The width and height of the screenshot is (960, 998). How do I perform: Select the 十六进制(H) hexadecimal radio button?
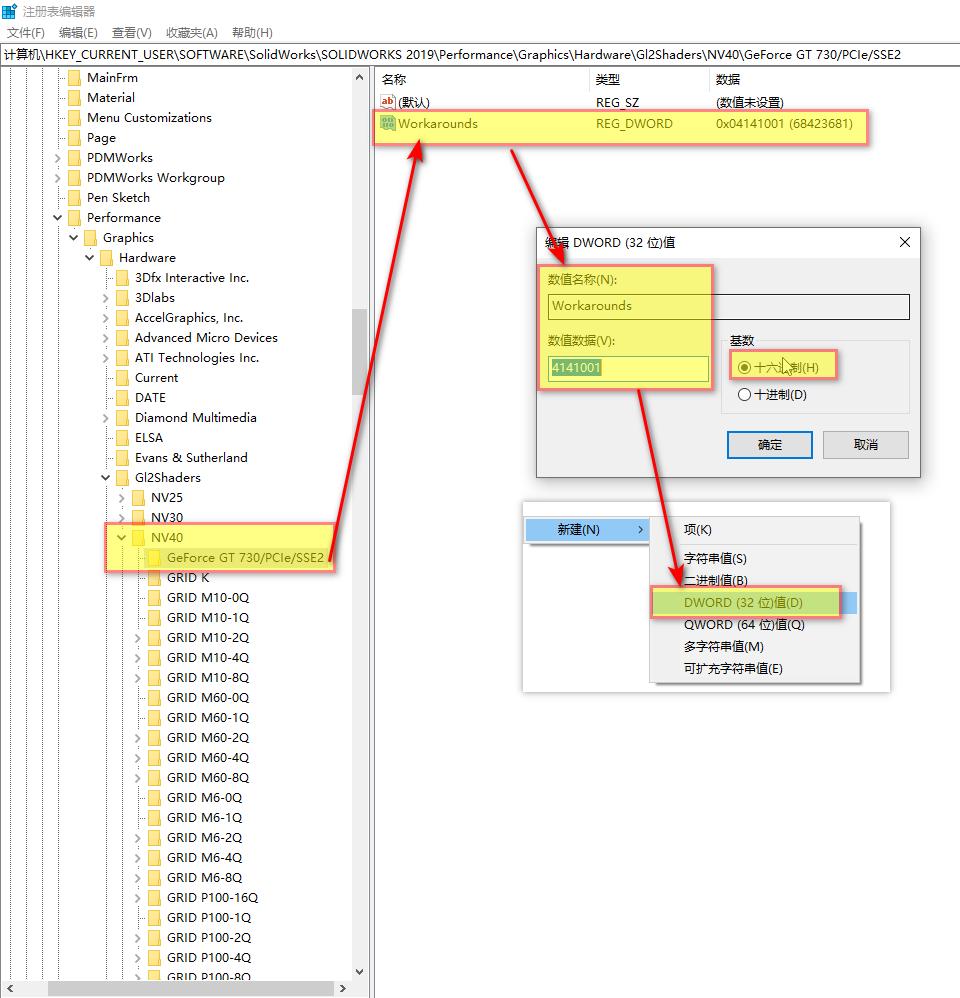744,368
